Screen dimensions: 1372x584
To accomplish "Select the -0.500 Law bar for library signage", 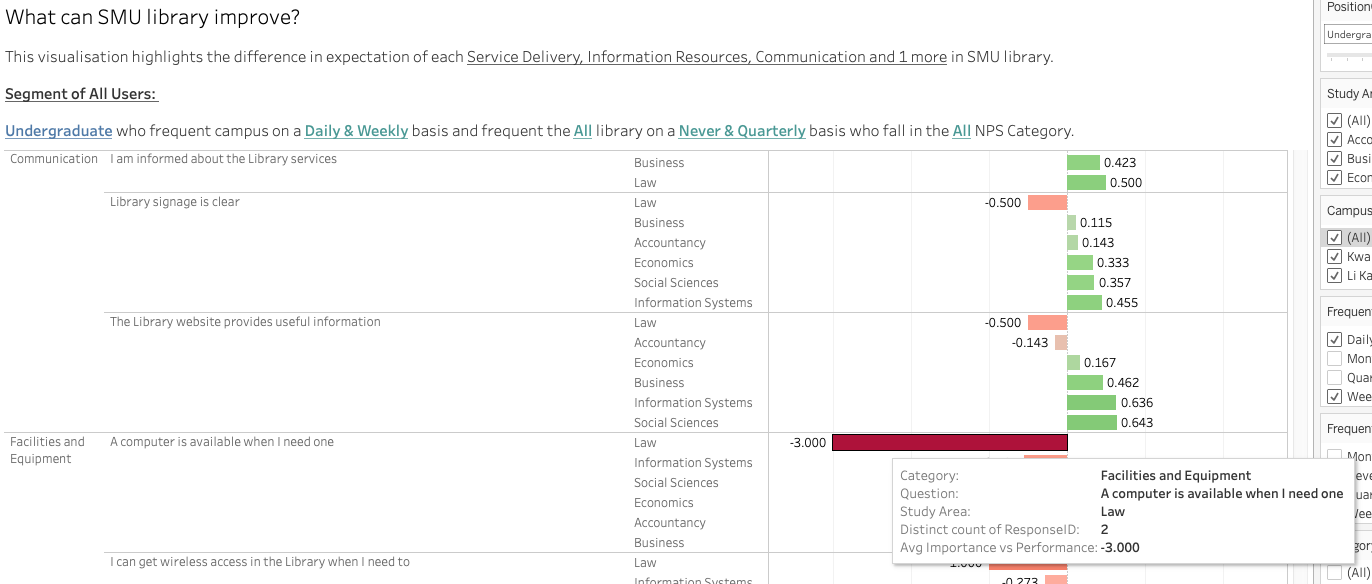I will coord(1048,203).
